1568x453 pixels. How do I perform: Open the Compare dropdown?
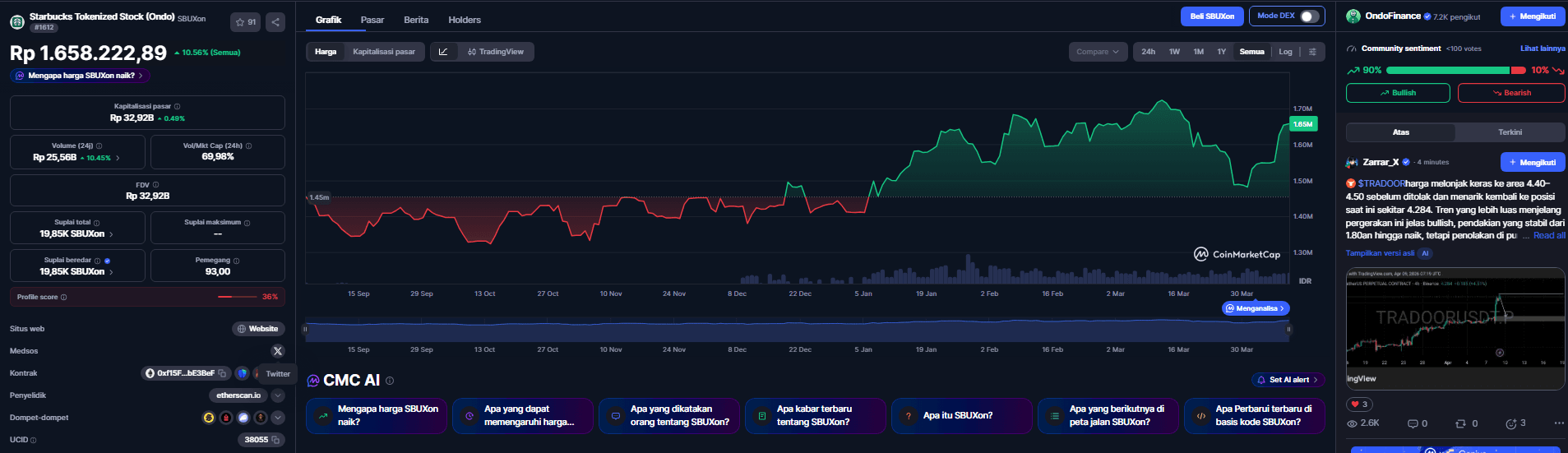pyautogui.click(x=1098, y=52)
